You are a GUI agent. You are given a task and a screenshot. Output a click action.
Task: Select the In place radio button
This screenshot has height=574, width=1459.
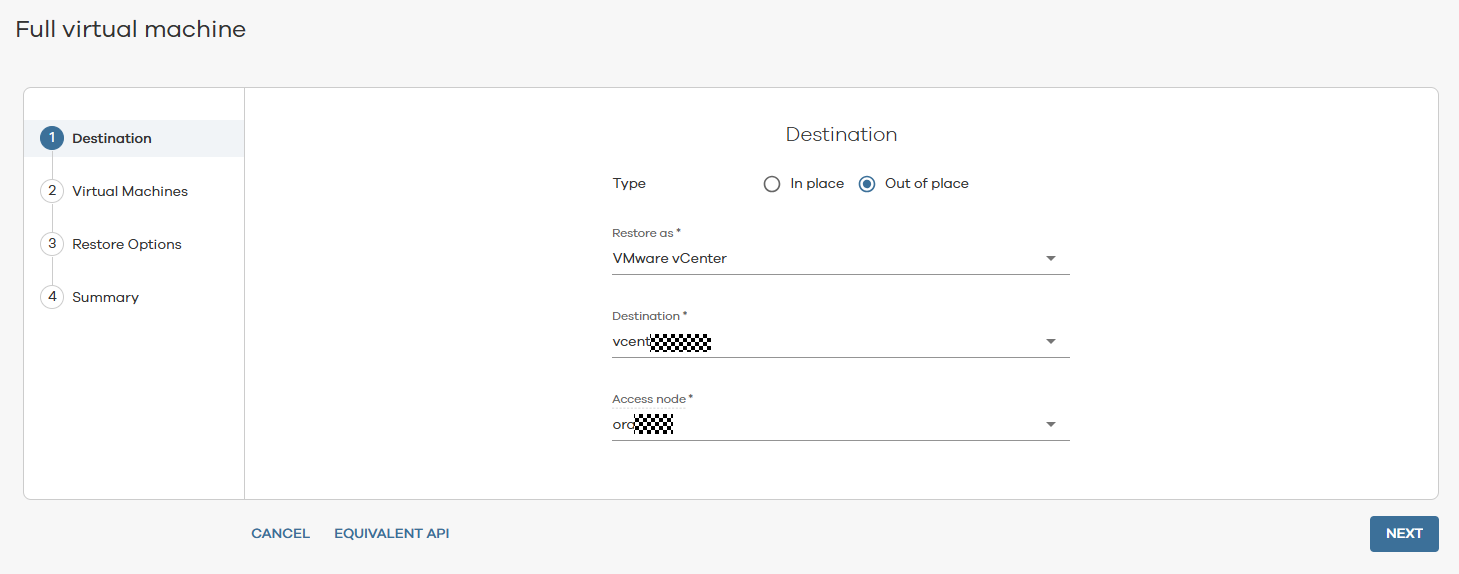[x=771, y=184]
